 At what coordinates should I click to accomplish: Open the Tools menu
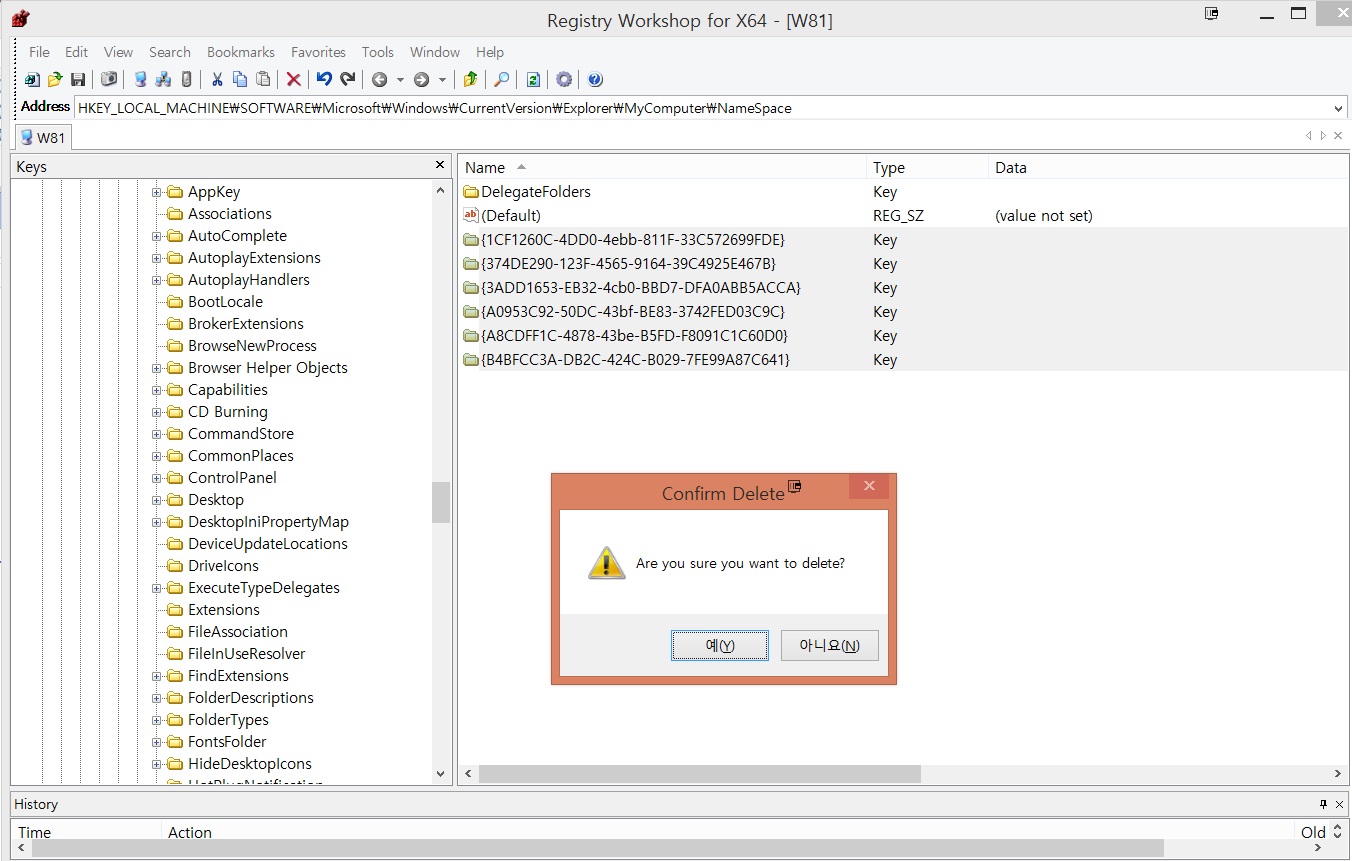(x=378, y=52)
